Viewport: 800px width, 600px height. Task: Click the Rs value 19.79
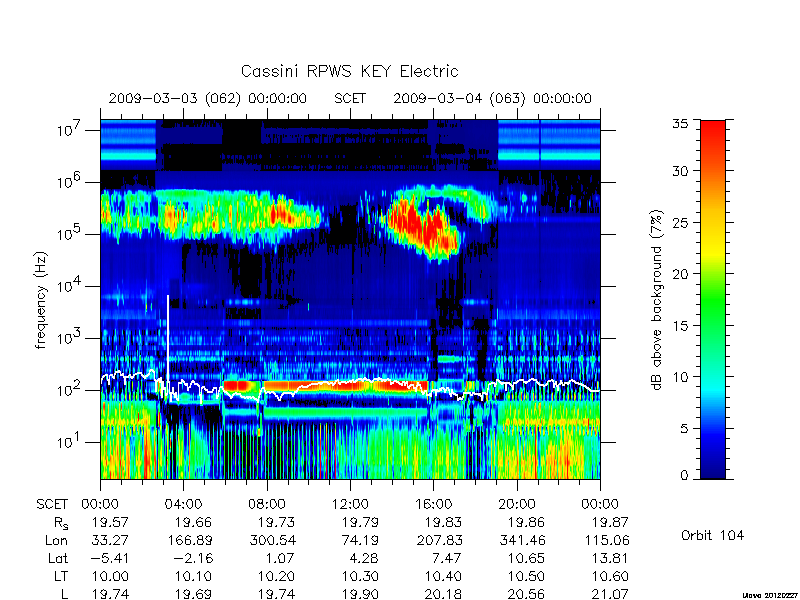point(360,522)
